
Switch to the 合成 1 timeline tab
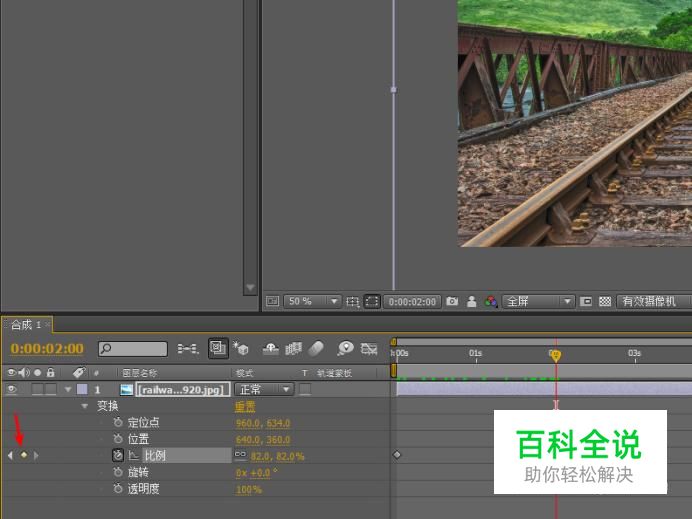tap(26, 325)
